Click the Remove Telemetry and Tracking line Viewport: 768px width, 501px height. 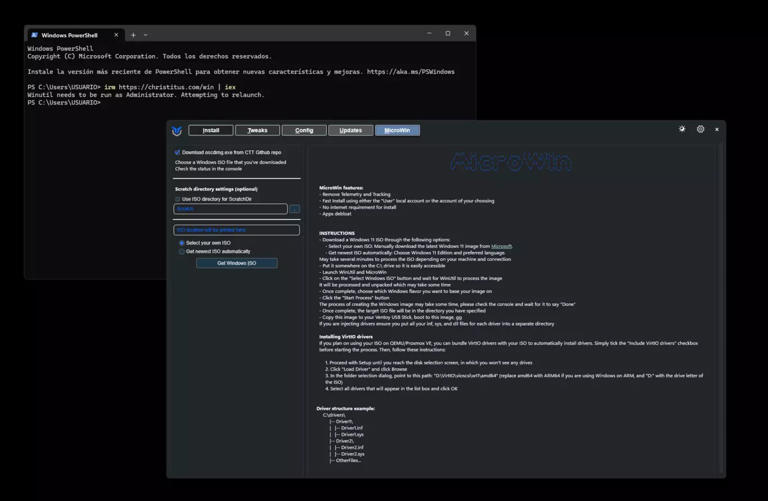[355, 194]
